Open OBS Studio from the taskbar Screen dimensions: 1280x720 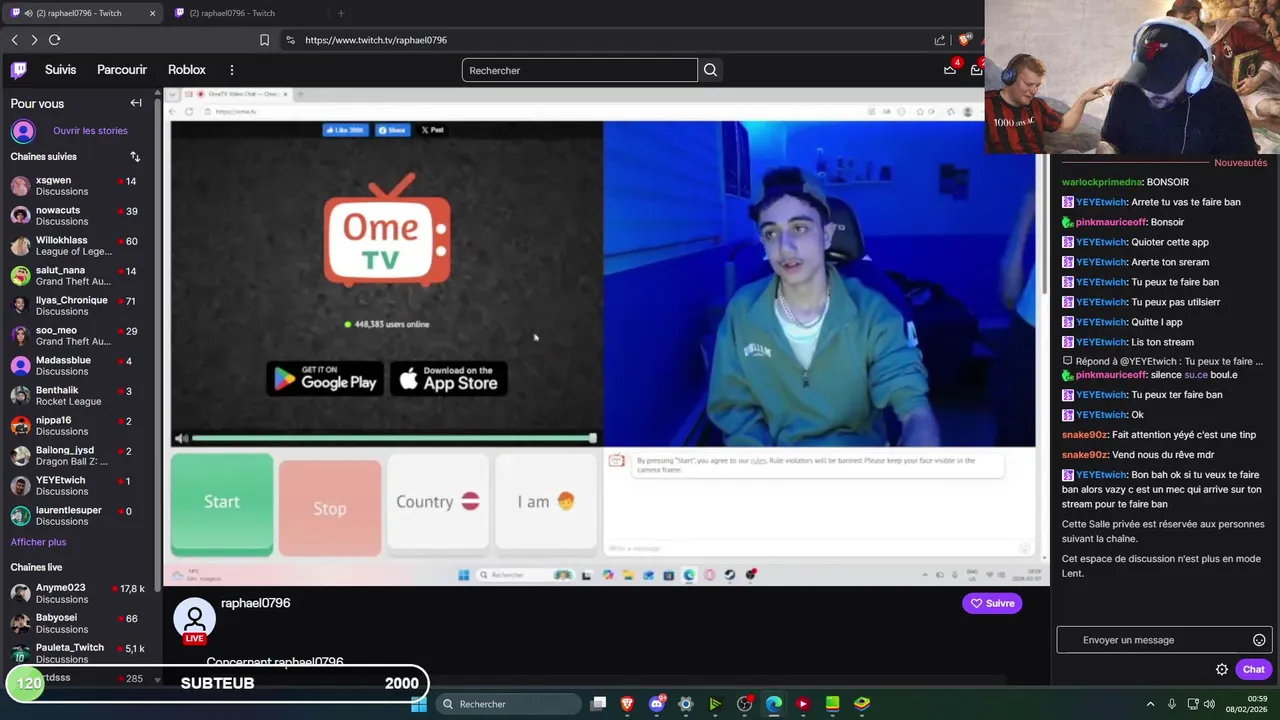[x=744, y=704]
